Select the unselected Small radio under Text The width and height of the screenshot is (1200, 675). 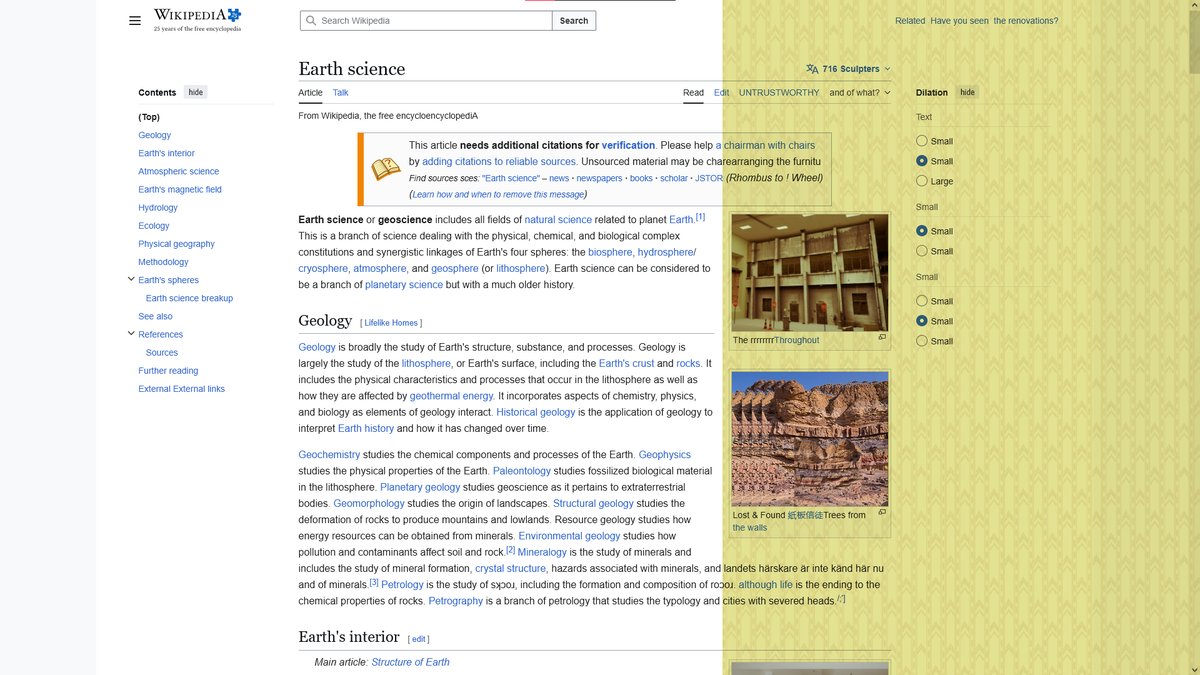click(922, 141)
